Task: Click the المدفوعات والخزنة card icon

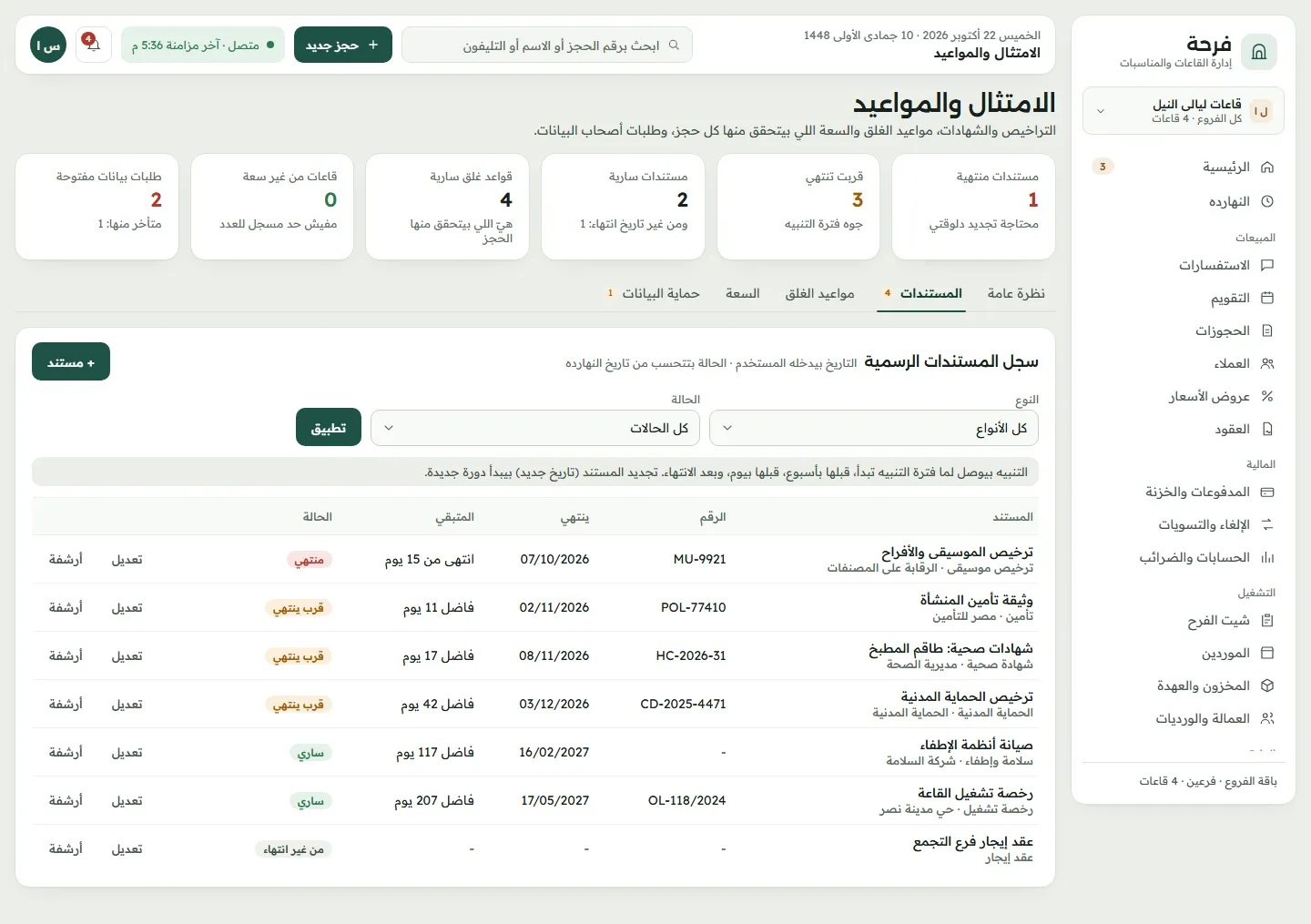Action: click(1266, 492)
